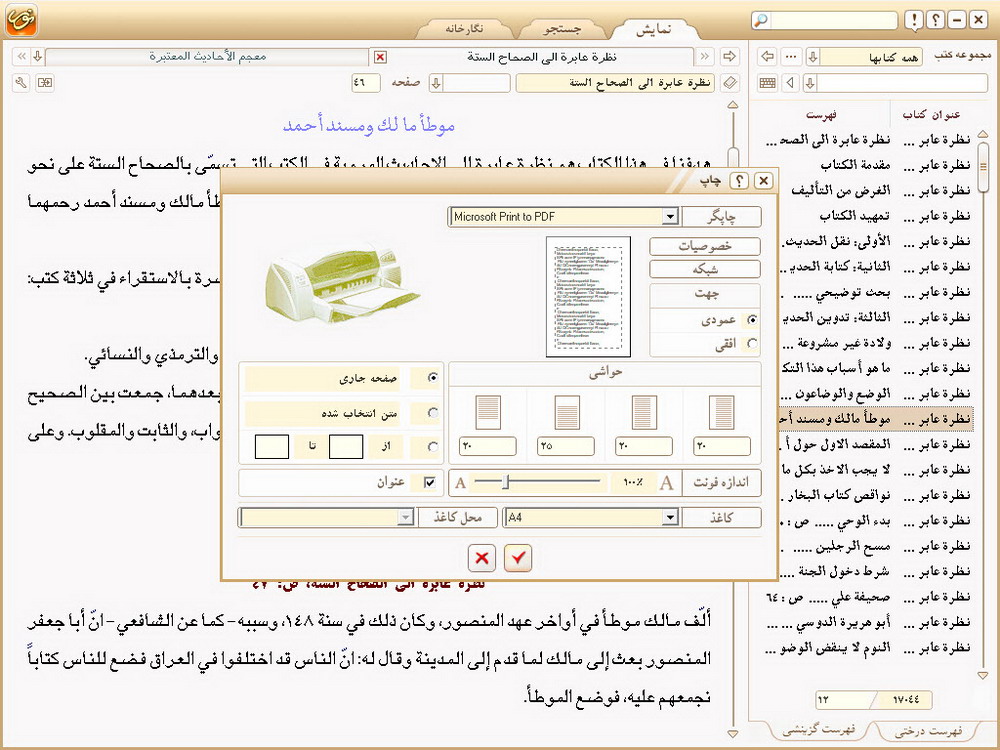
Task: Select the افقی landscape orientation radio button
Action: click(x=751, y=343)
